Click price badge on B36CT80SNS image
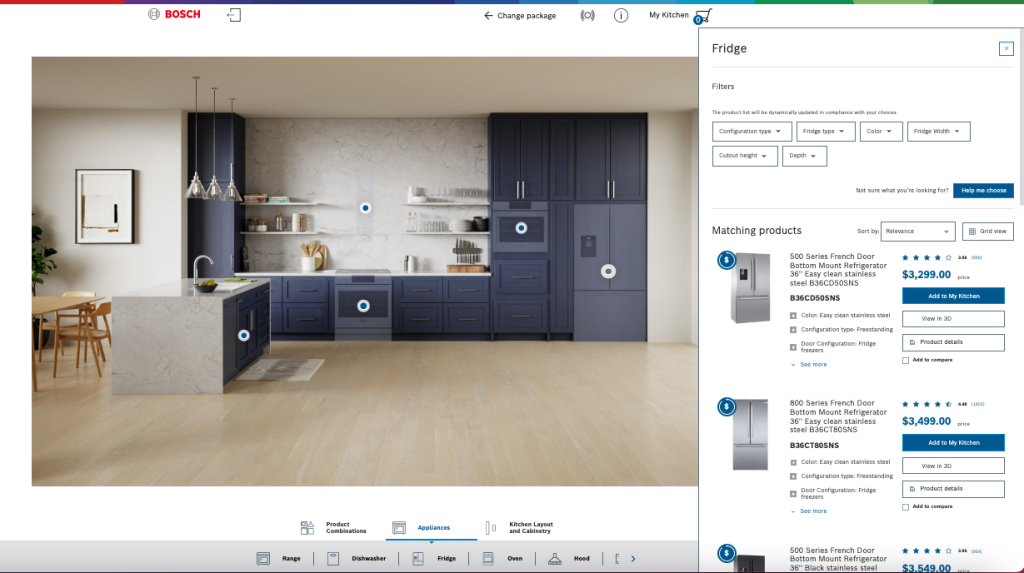 (726, 406)
